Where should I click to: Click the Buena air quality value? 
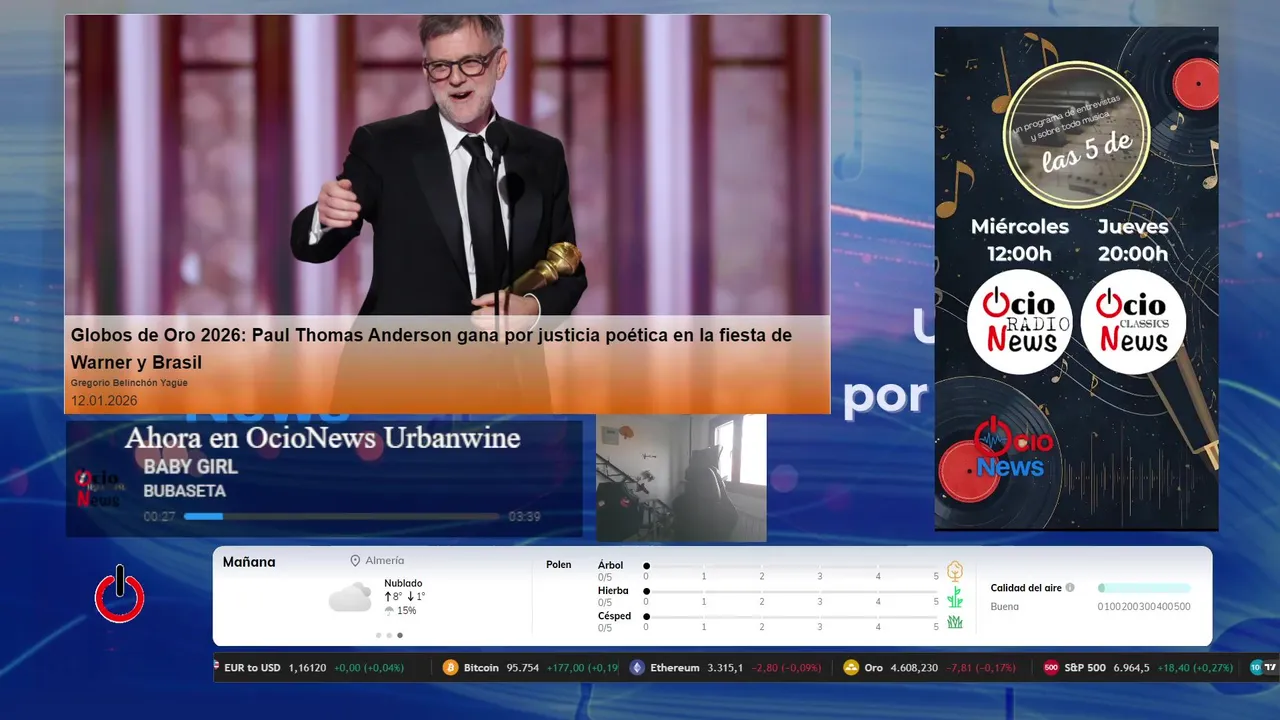1005,606
